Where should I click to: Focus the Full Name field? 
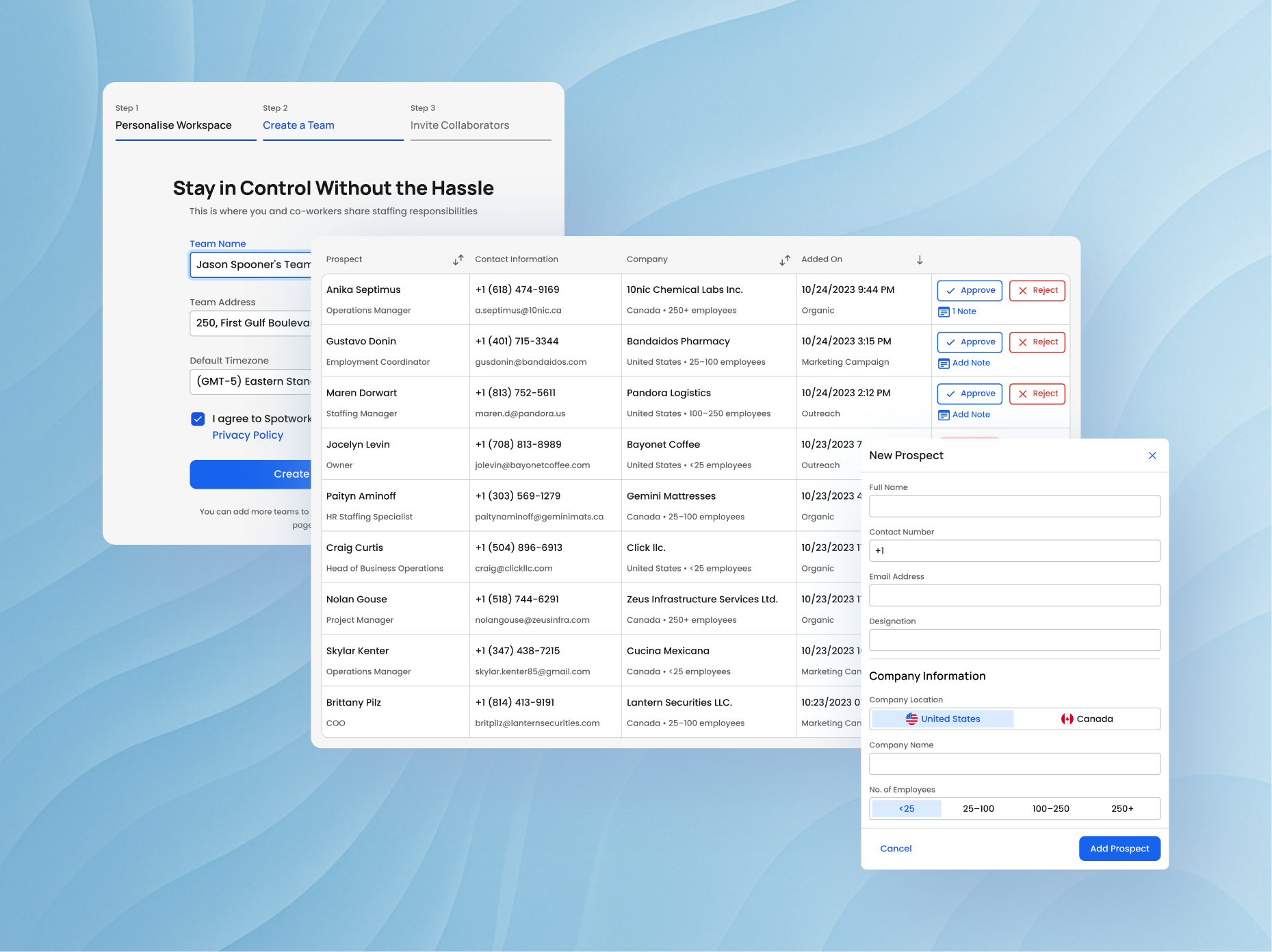coord(1015,506)
